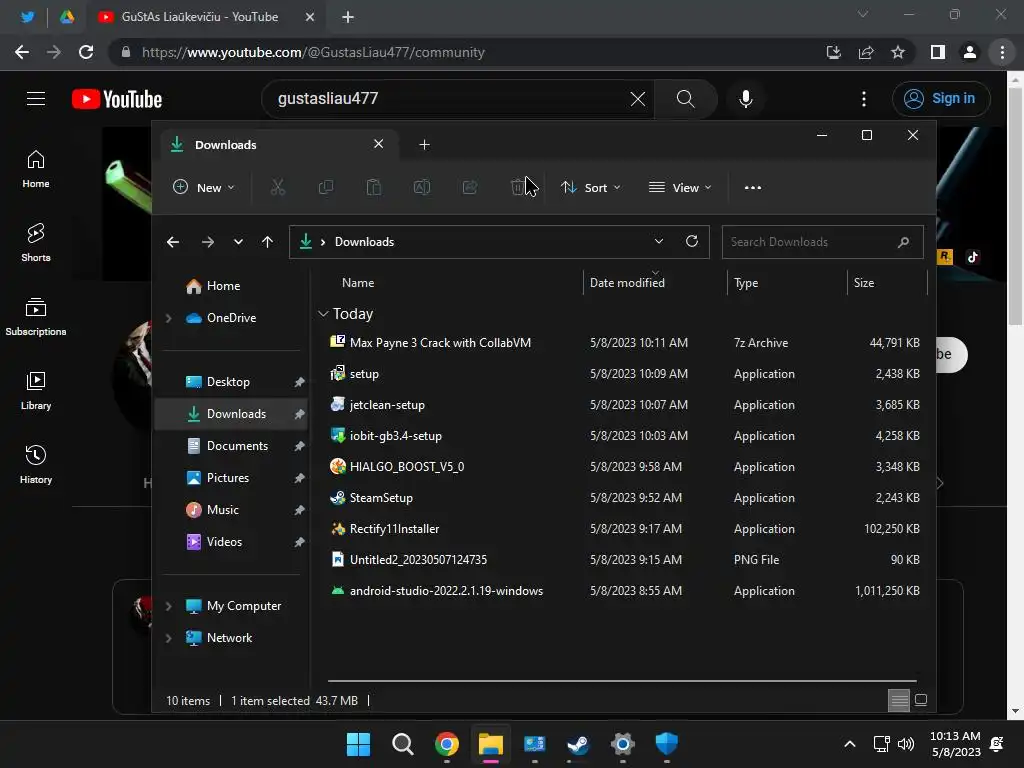Click the YouTube page vertical scrollbar
Viewport: 1024px width, 768px height.
(1015, 206)
